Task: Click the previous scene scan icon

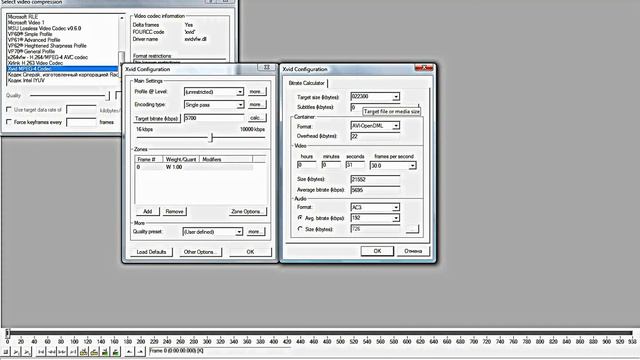Action: click(x=104, y=351)
